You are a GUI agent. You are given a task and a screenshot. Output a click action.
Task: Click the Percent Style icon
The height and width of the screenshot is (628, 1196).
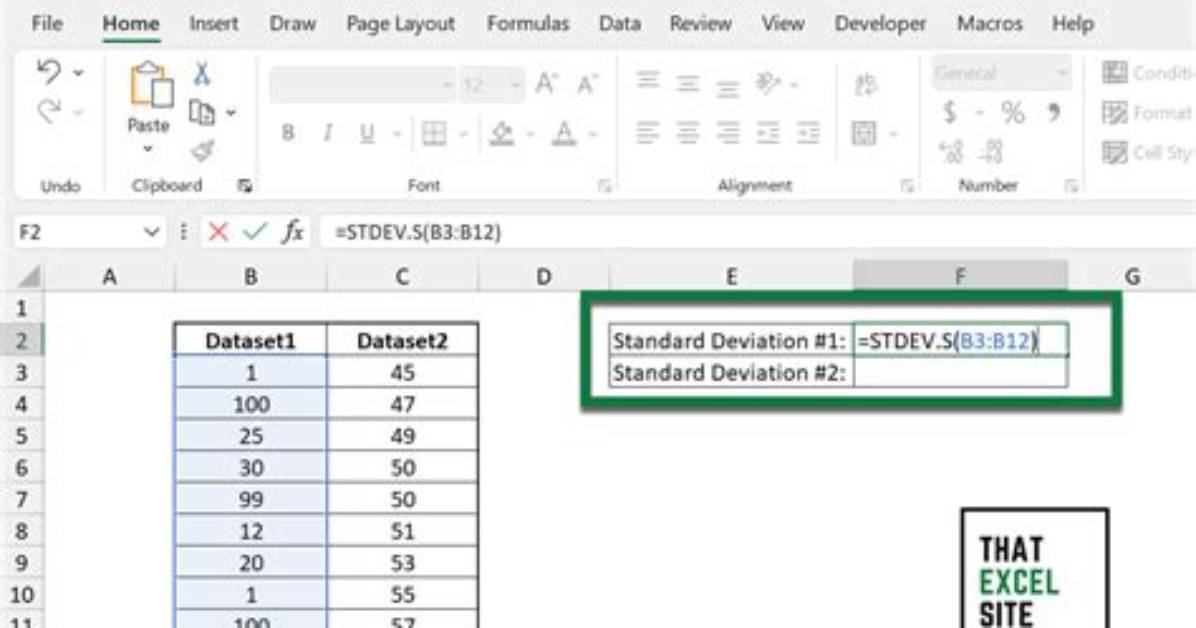1013,113
